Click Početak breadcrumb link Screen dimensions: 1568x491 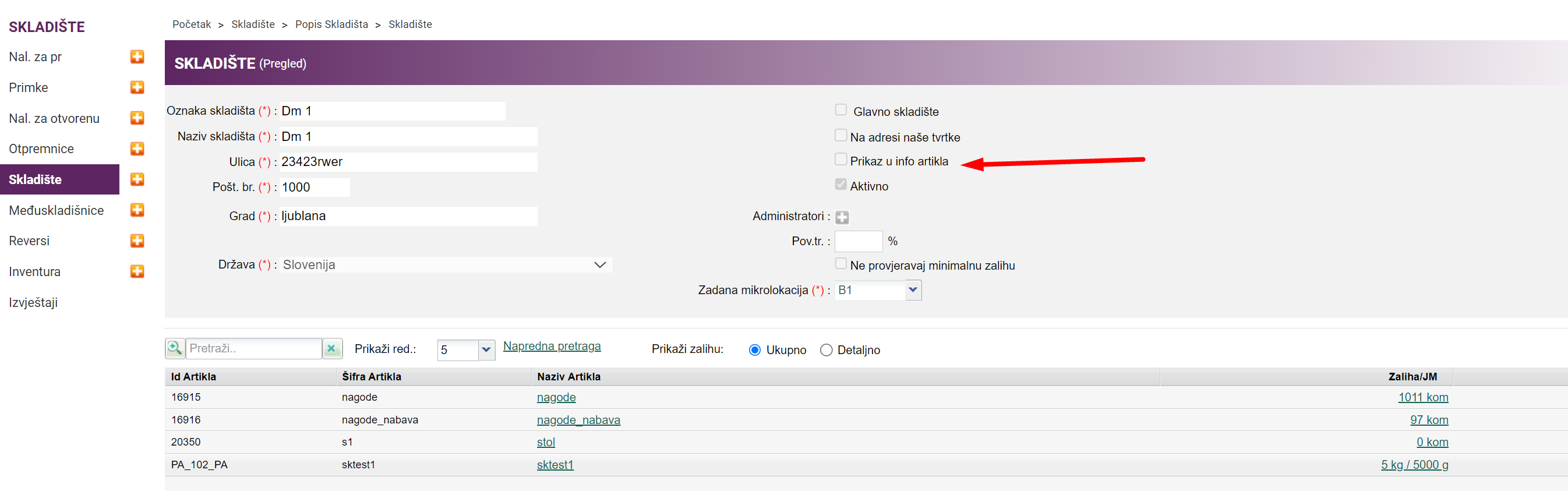tap(192, 24)
